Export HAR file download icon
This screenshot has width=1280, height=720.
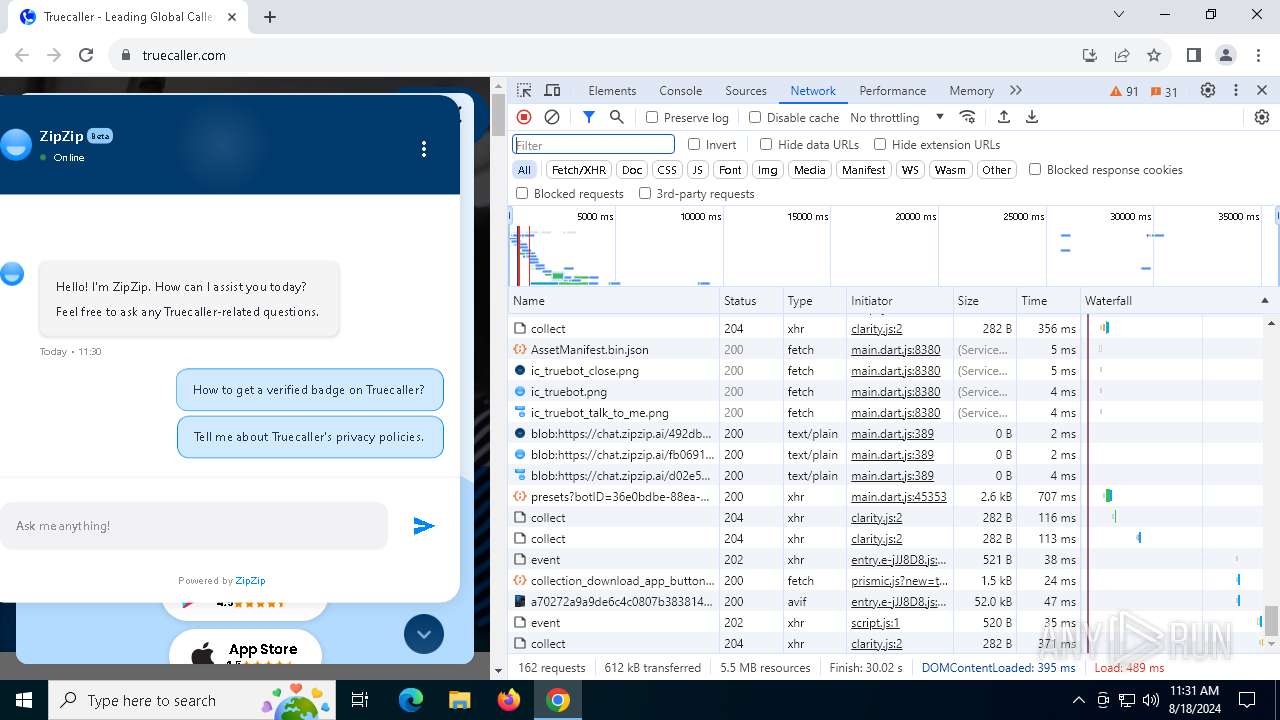click(1032, 117)
